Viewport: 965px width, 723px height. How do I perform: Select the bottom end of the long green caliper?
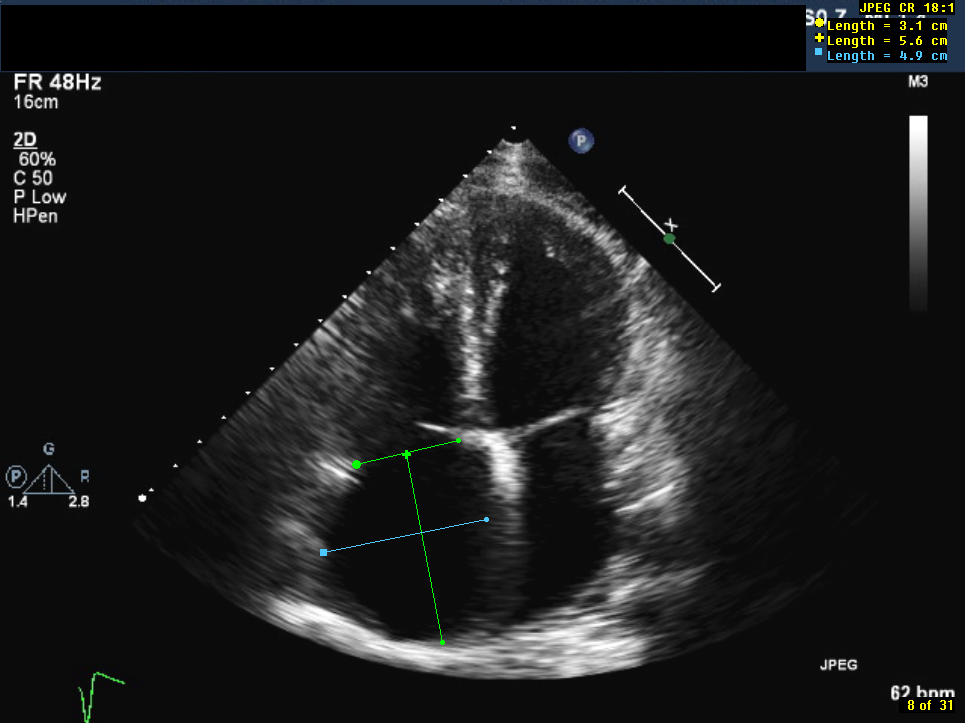click(442, 642)
